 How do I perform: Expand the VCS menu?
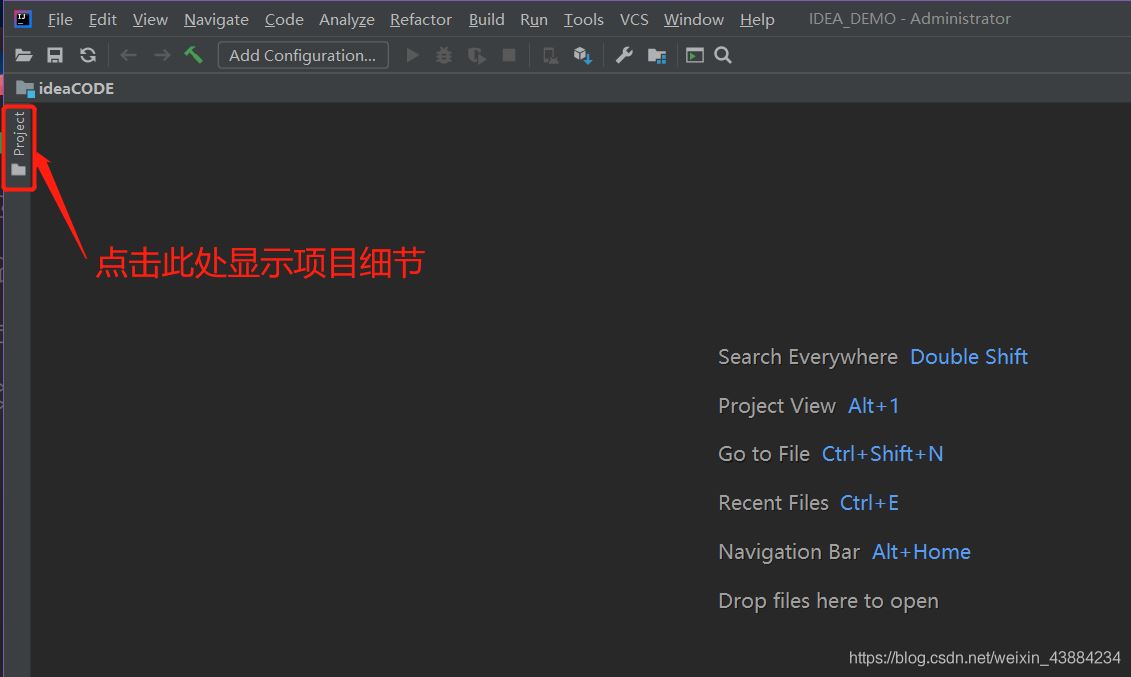click(634, 19)
